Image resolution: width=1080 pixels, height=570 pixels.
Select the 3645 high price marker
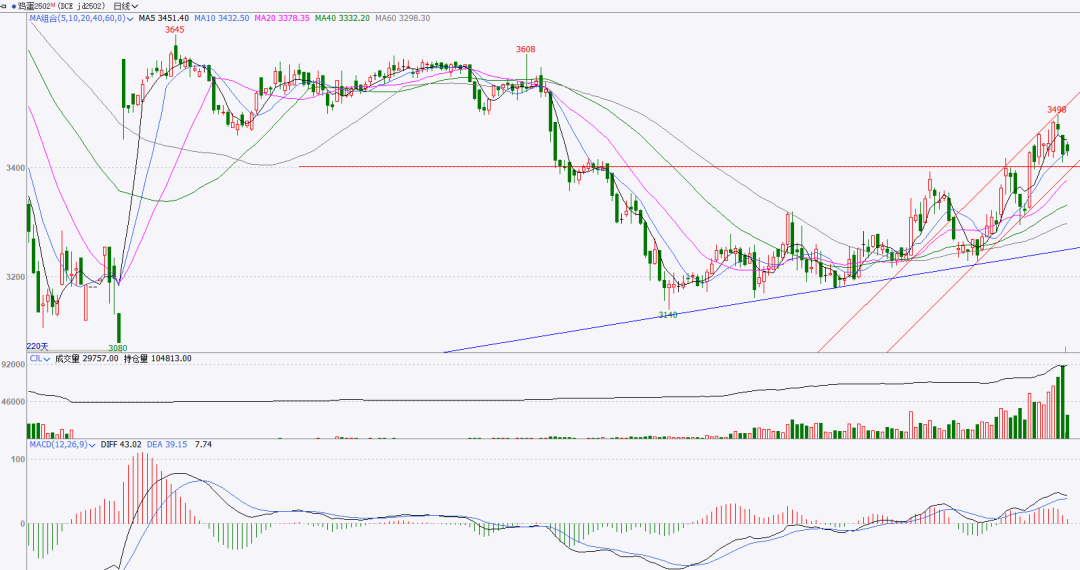(175, 30)
